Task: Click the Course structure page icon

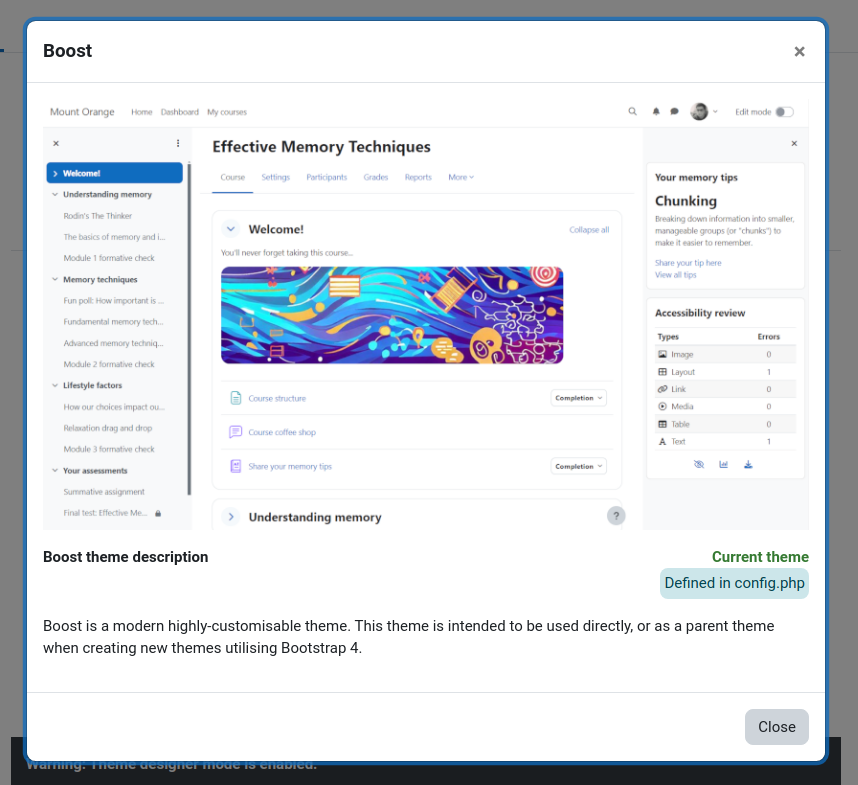Action: 235,398
